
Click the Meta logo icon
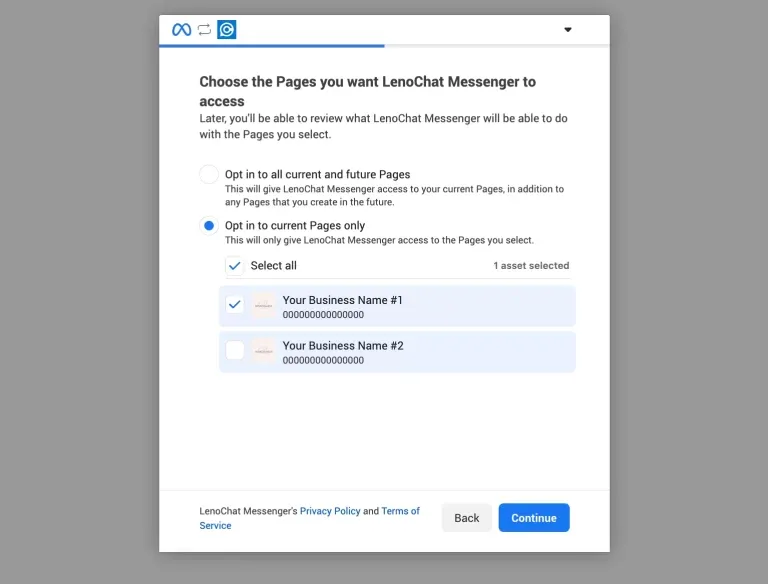[181, 29]
